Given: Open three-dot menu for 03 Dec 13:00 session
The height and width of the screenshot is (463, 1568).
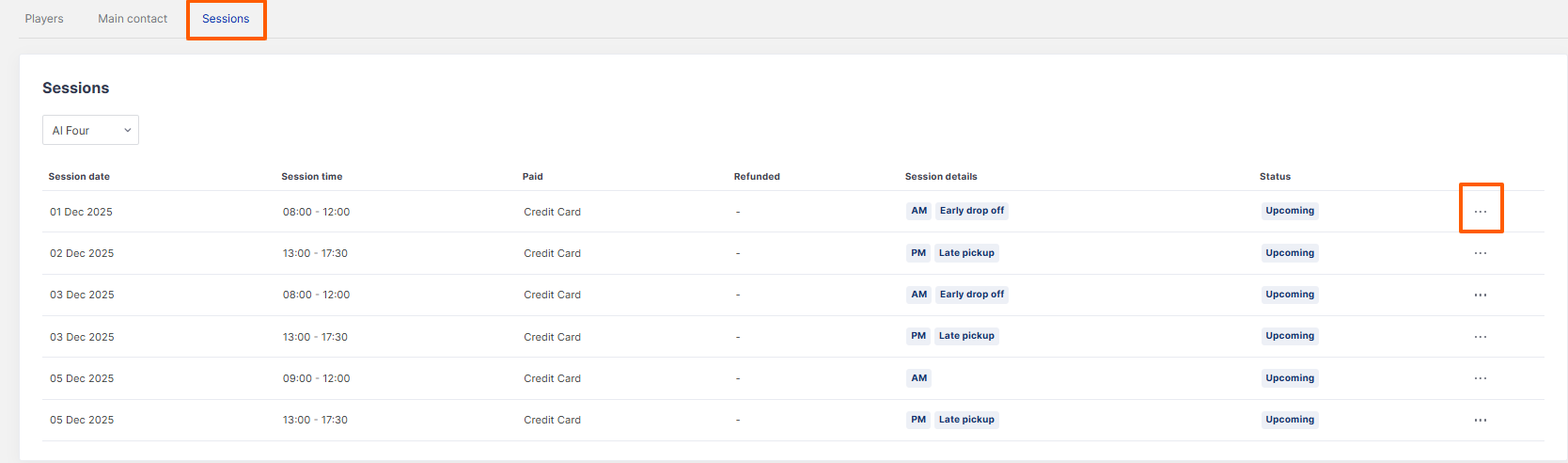Looking at the screenshot, I should tap(1481, 337).
